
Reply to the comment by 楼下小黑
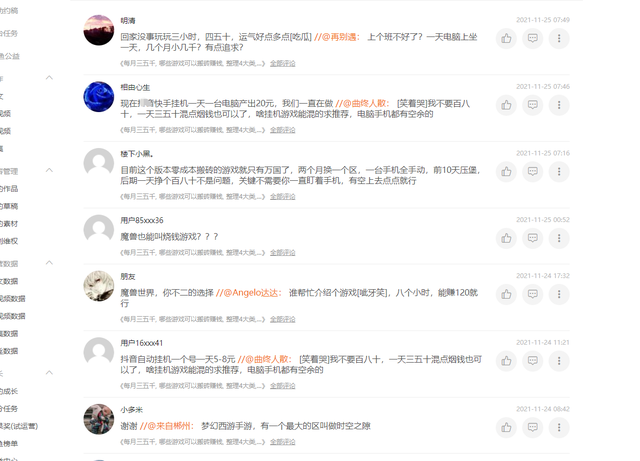[x=533, y=171]
